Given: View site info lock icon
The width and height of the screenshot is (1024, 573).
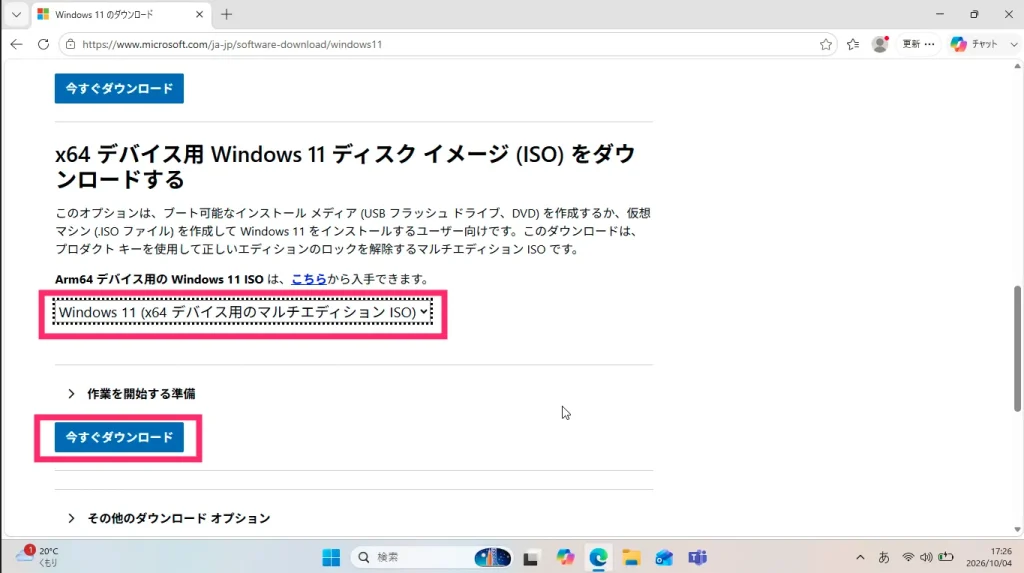Looking at the screenshot, I should pos(71,44).
